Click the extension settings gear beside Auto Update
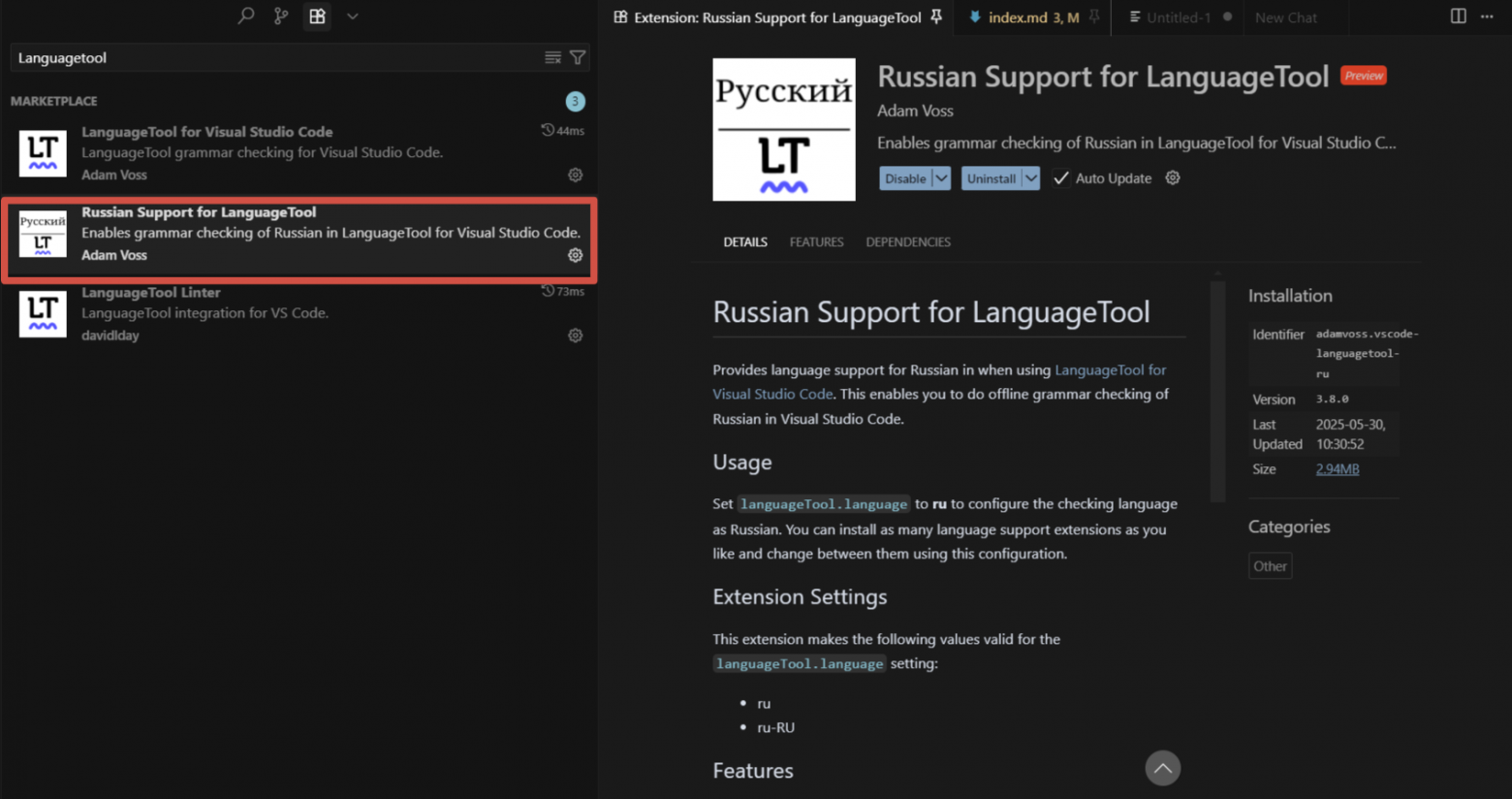1512x799 pixels. click(1172, 177)
